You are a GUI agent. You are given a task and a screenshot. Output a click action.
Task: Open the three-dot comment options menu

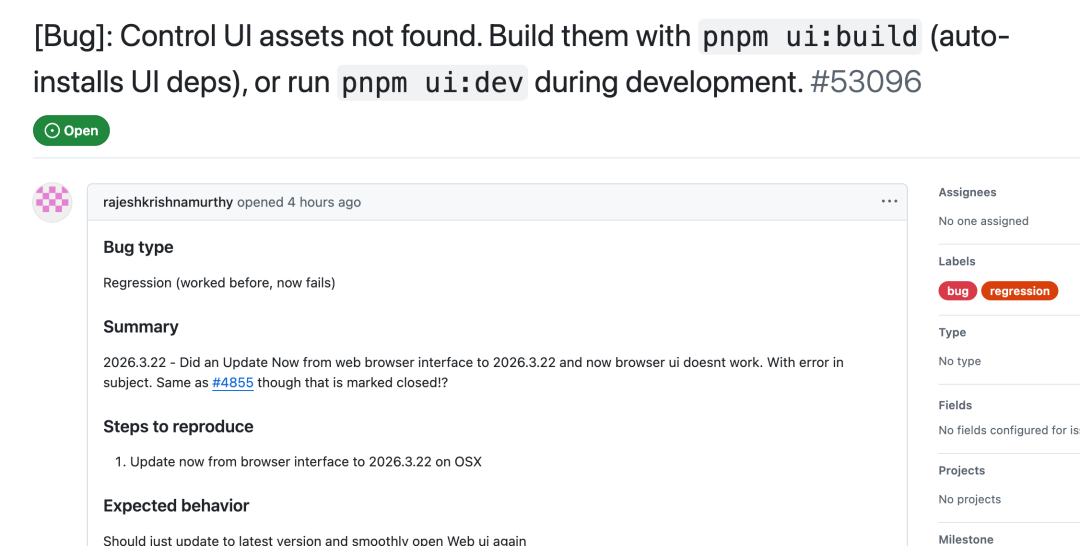tap(889, 202)
